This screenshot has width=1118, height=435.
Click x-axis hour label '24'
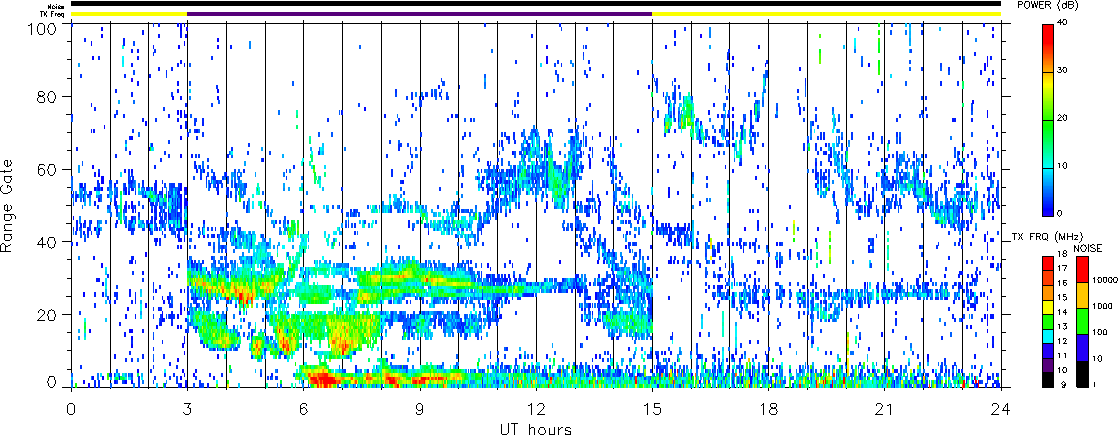[1001, 408]
